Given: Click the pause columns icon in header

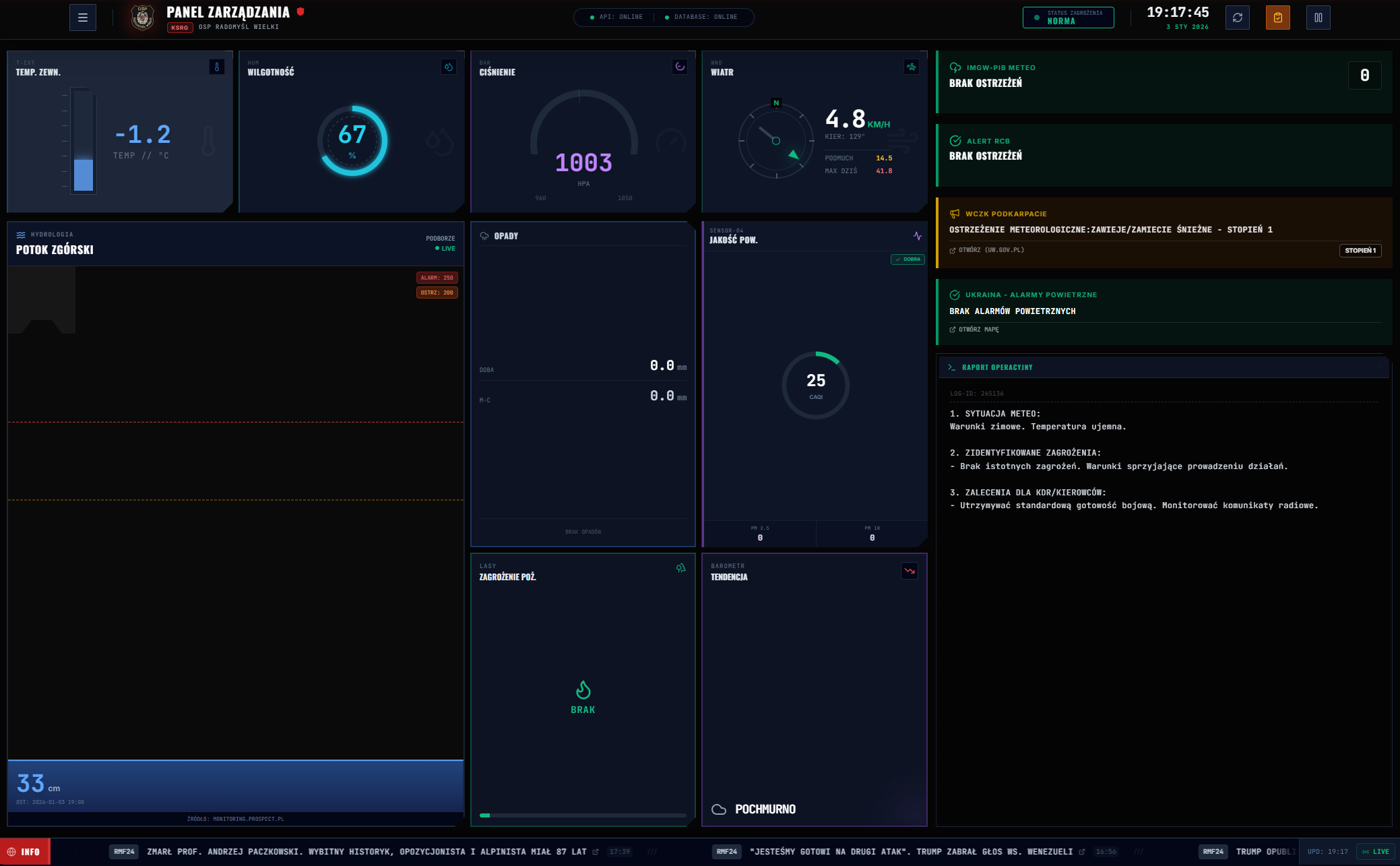Looking at the screenshot, I should coord(1318,18).
